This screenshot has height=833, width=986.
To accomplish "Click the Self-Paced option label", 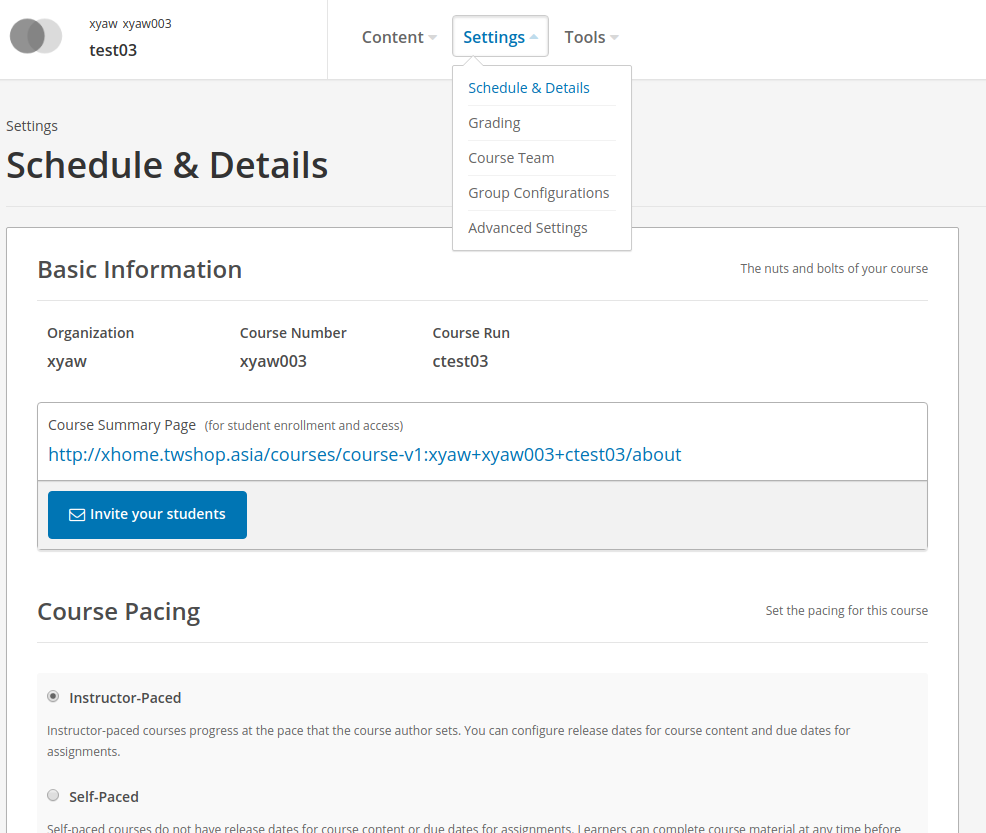I will tap(104, 797).
